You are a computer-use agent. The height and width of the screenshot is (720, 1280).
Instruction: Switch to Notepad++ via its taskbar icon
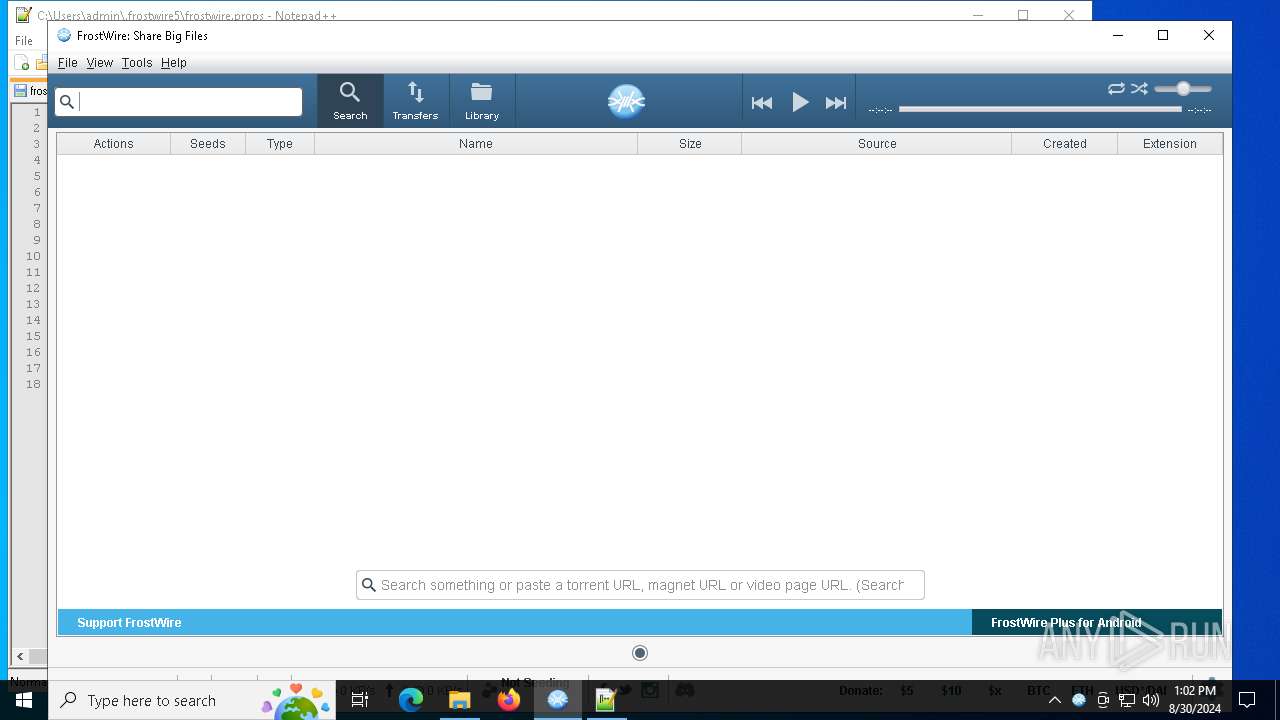(x=606, y=700)
